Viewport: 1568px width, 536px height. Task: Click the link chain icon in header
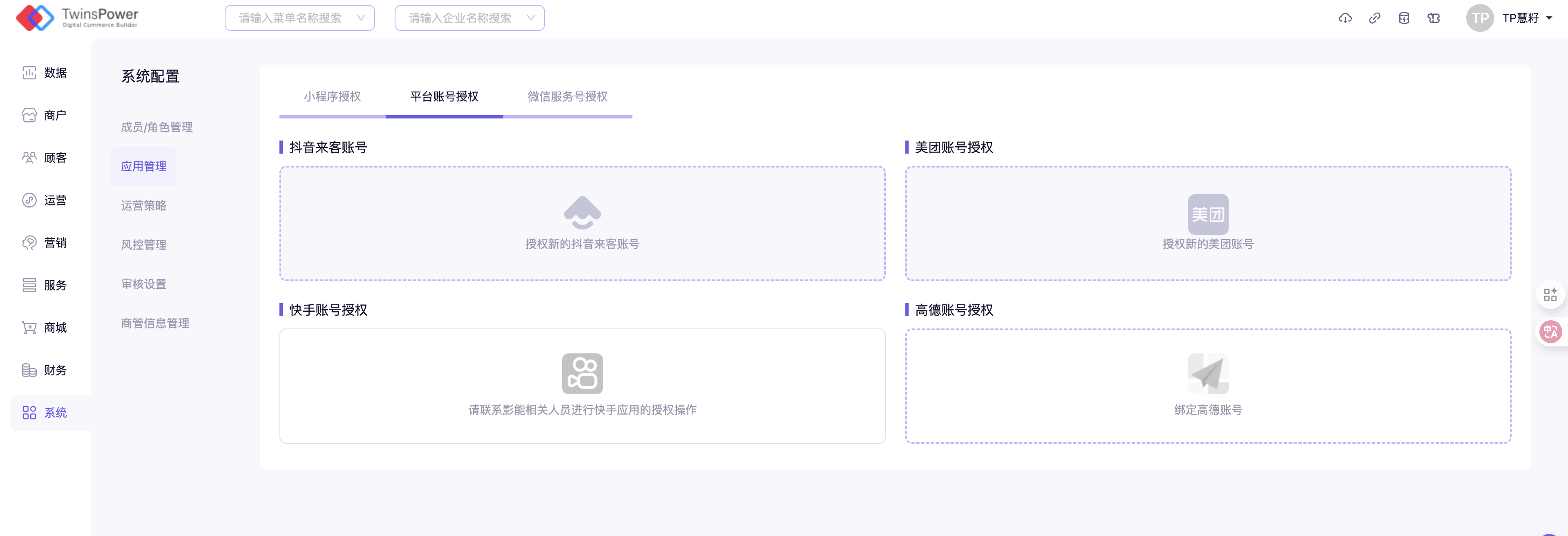click(x=1374, y=18)
